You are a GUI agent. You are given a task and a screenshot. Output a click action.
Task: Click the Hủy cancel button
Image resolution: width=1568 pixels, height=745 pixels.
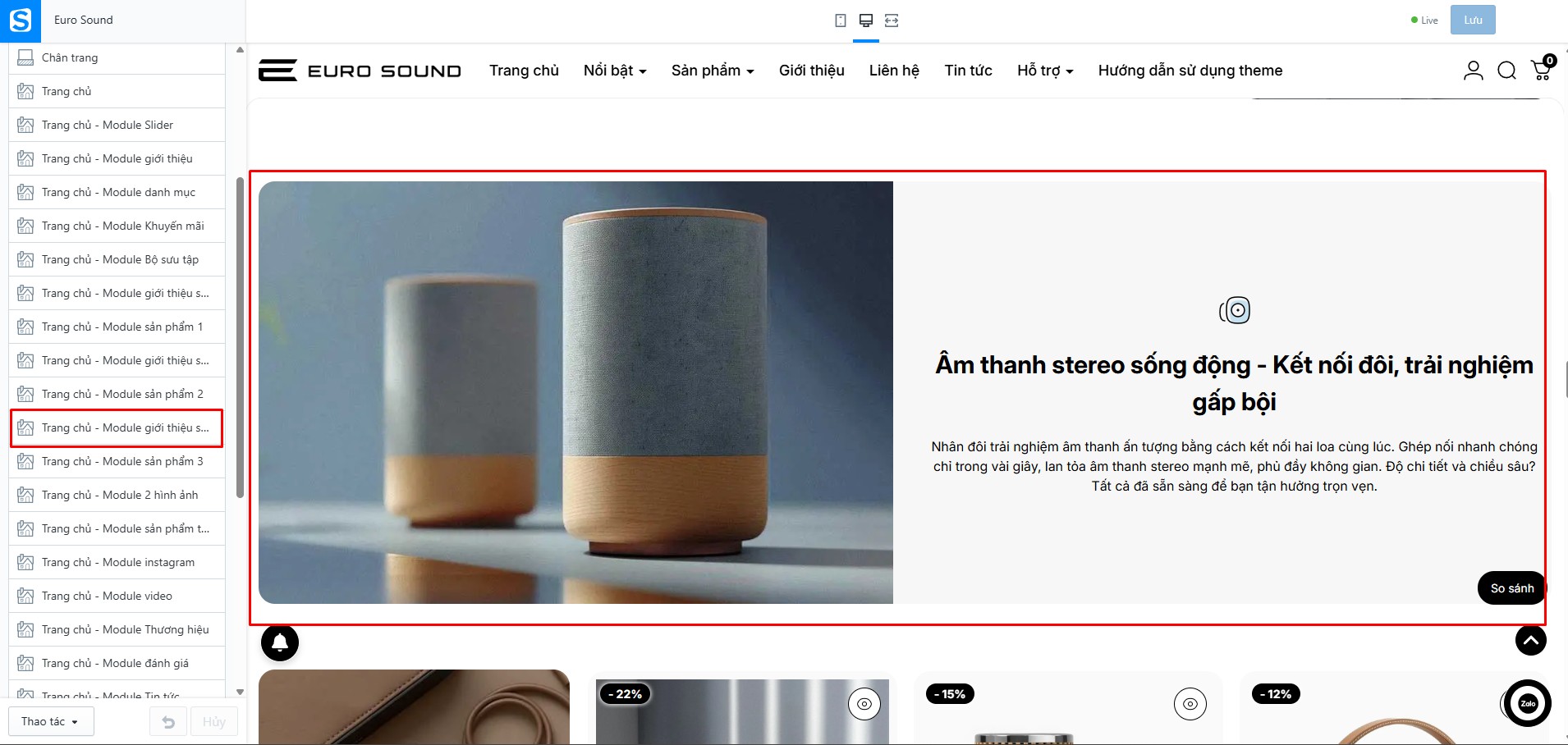coord(214,722)
